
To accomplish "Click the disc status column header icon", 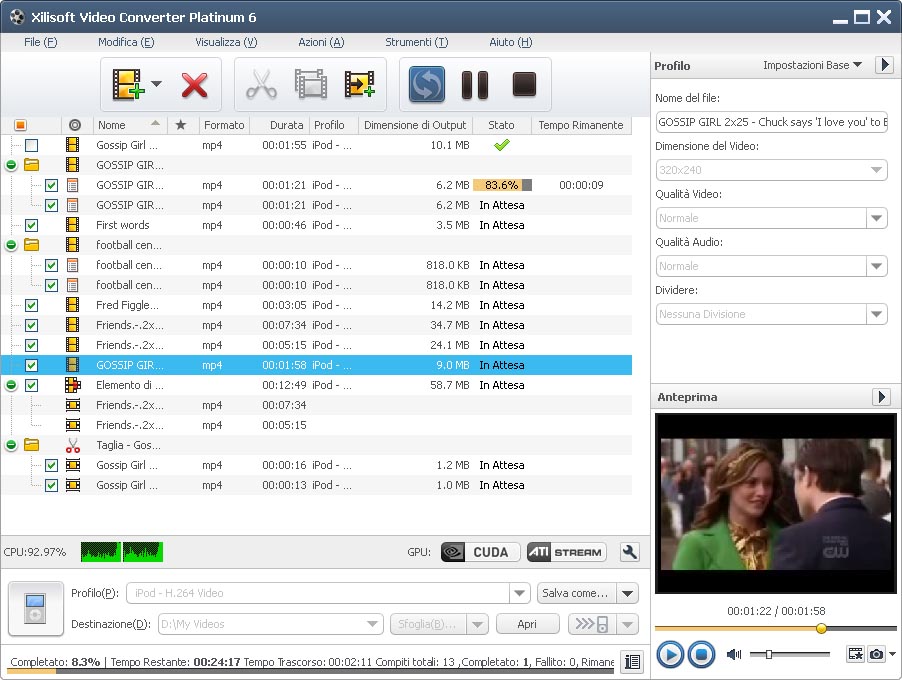I will pos(74,125).
